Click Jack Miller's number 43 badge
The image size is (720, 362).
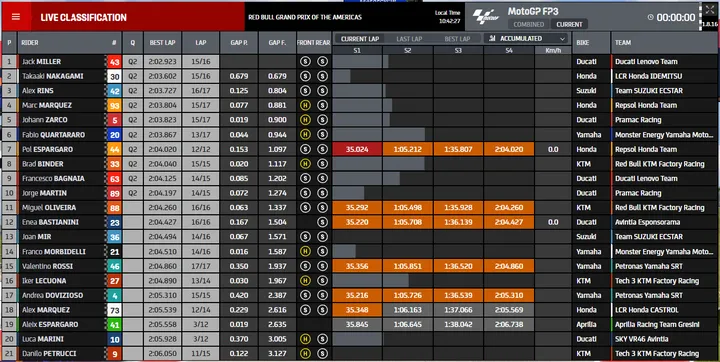click(114, 62)
